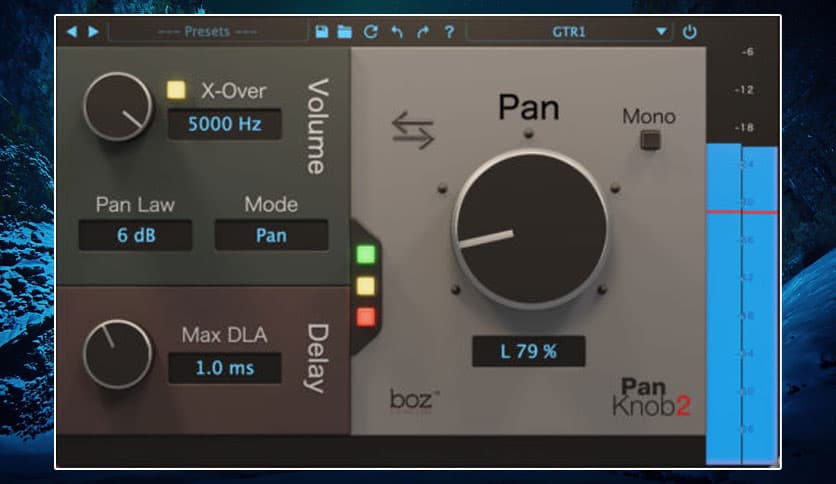Click the Pan Law label

[x=135, y=205]
